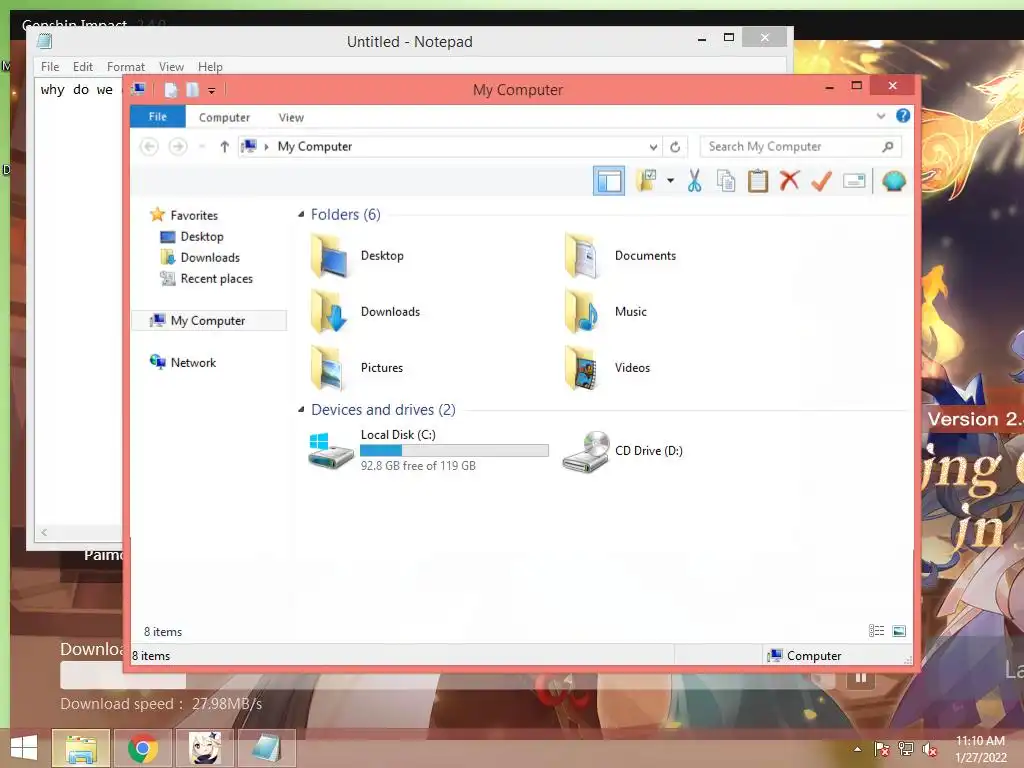
Task: Click the Local Disk C: usage bar
Action: pos(455,451)
